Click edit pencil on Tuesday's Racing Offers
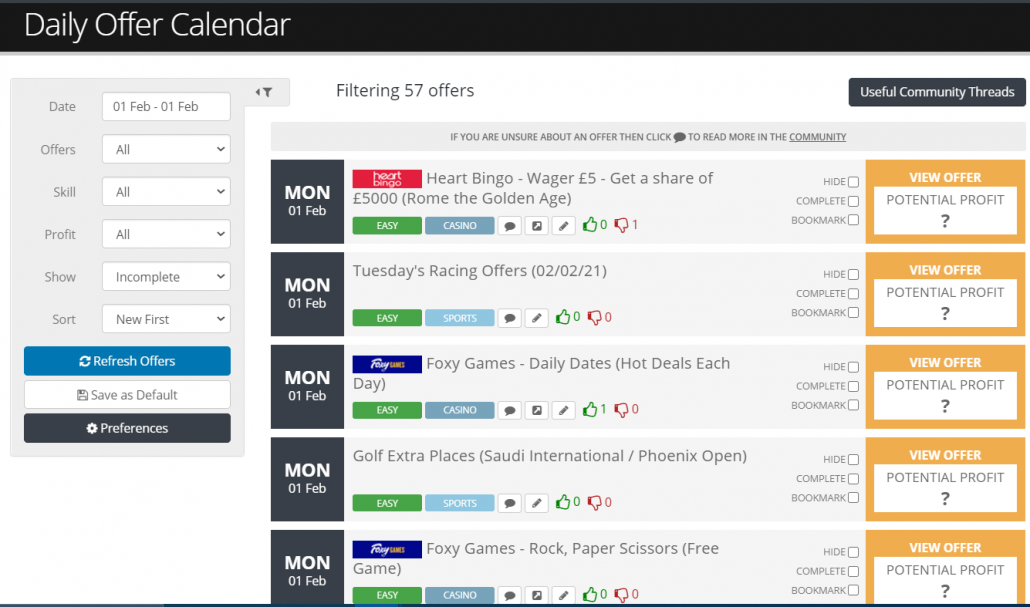 (x=537, y=319)
